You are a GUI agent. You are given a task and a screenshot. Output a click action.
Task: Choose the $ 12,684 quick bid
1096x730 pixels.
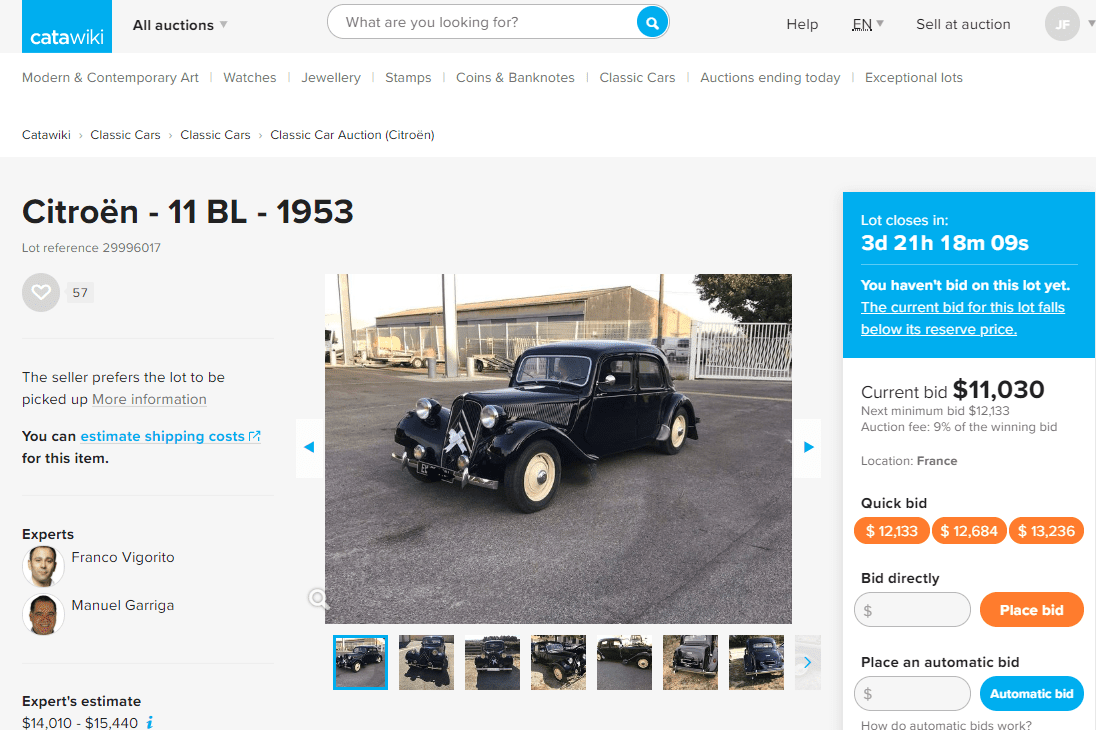click(x=969, y=531)
